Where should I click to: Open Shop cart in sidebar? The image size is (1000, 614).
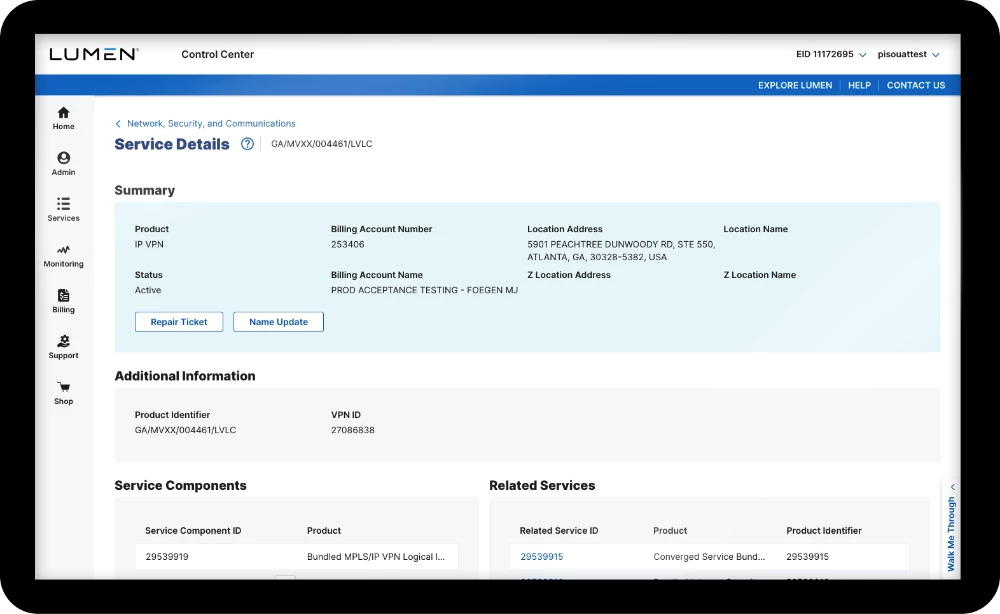pos(63,393)
